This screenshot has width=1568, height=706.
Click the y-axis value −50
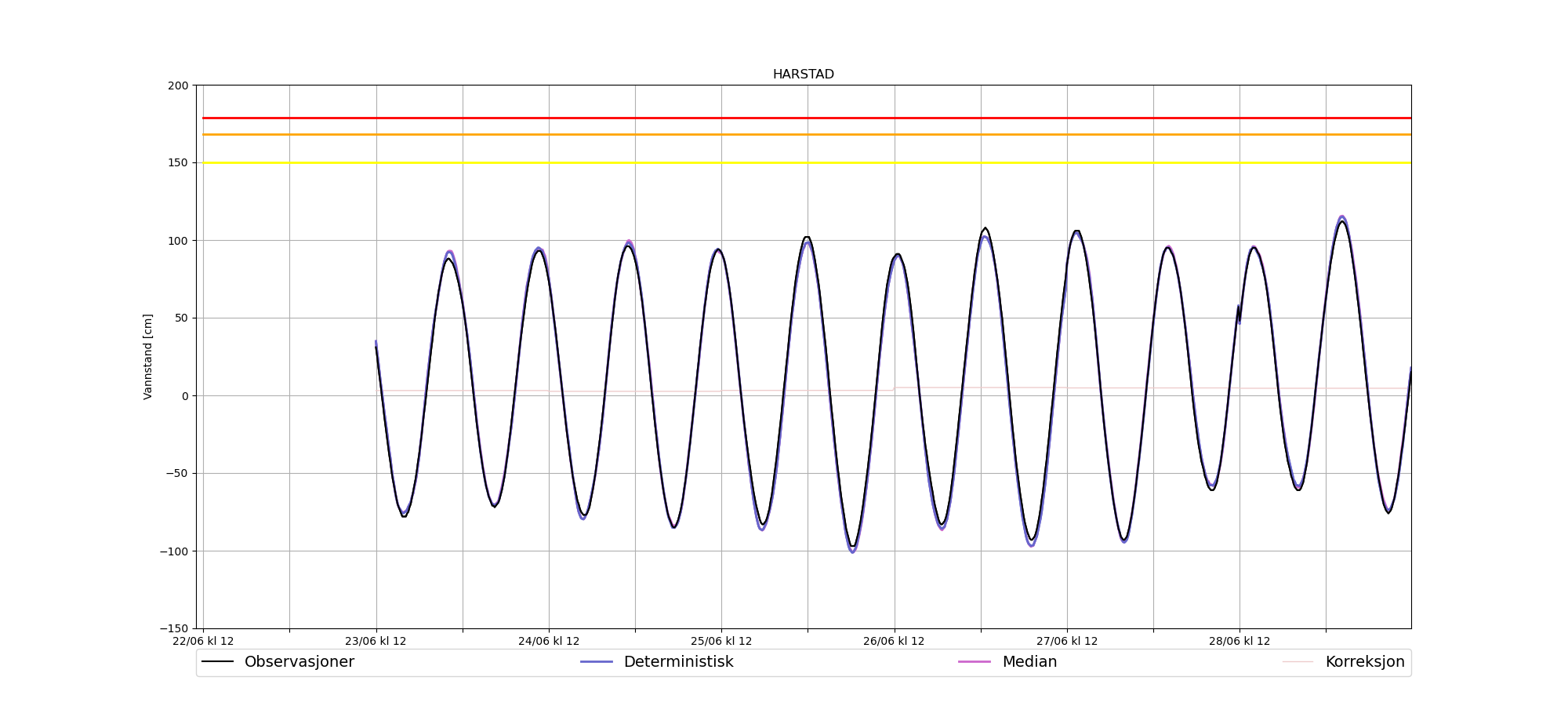(x=176, y=474)
